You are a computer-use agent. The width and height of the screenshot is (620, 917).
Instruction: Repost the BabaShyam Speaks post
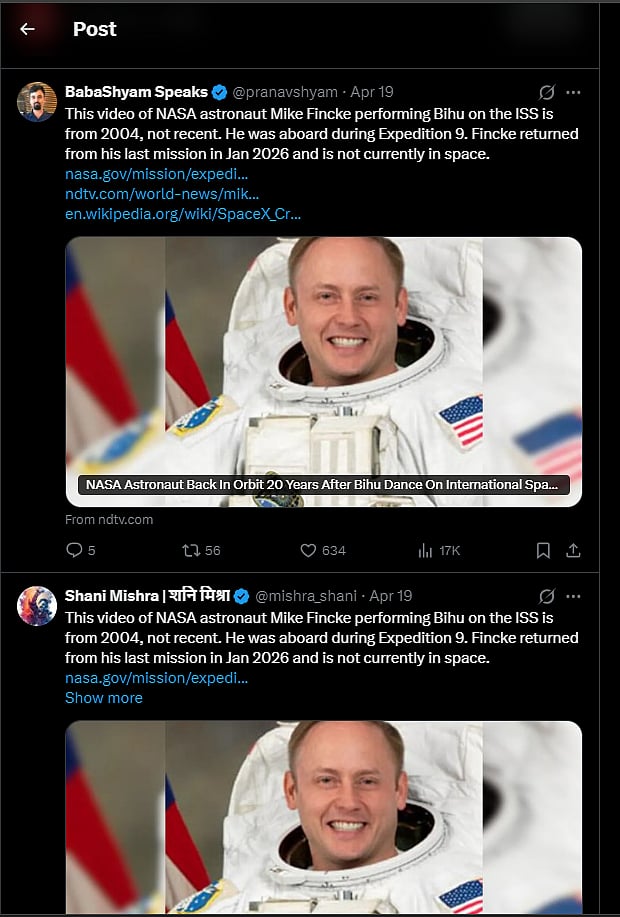(190, 550)
